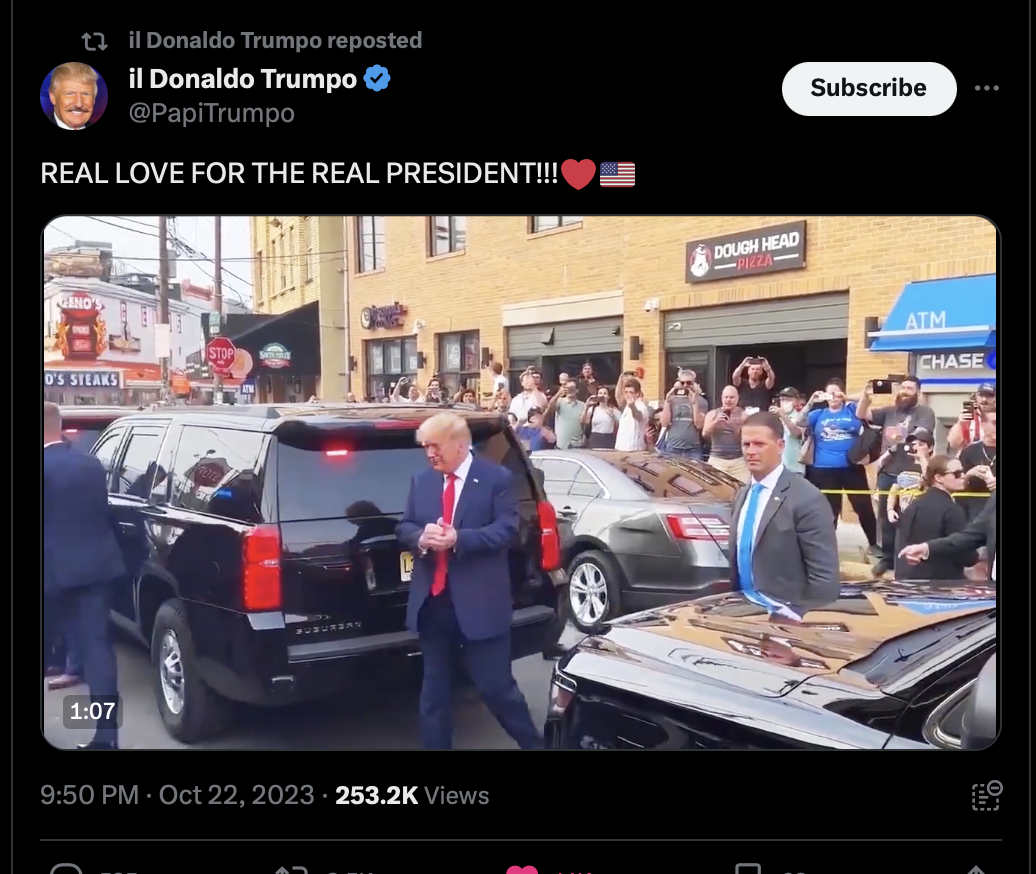This screenshot has width=1036, height=874.
Task: Click the blue verified checkmark badge
Action: coord(377,79)
